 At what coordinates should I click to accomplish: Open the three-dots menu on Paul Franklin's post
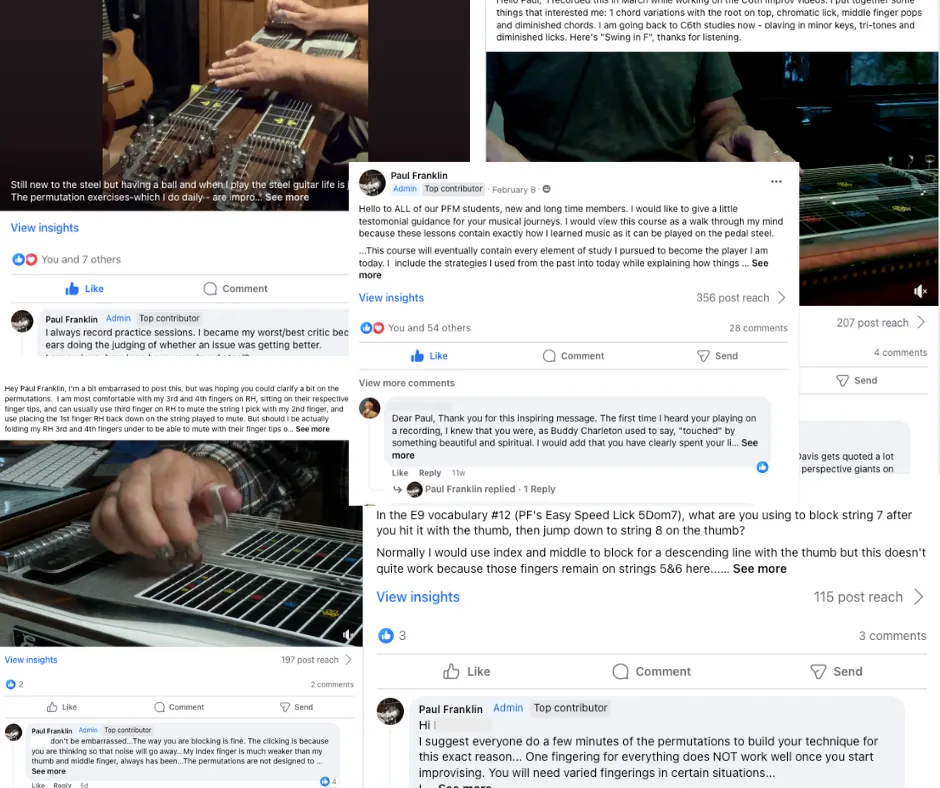click(776, 182)
